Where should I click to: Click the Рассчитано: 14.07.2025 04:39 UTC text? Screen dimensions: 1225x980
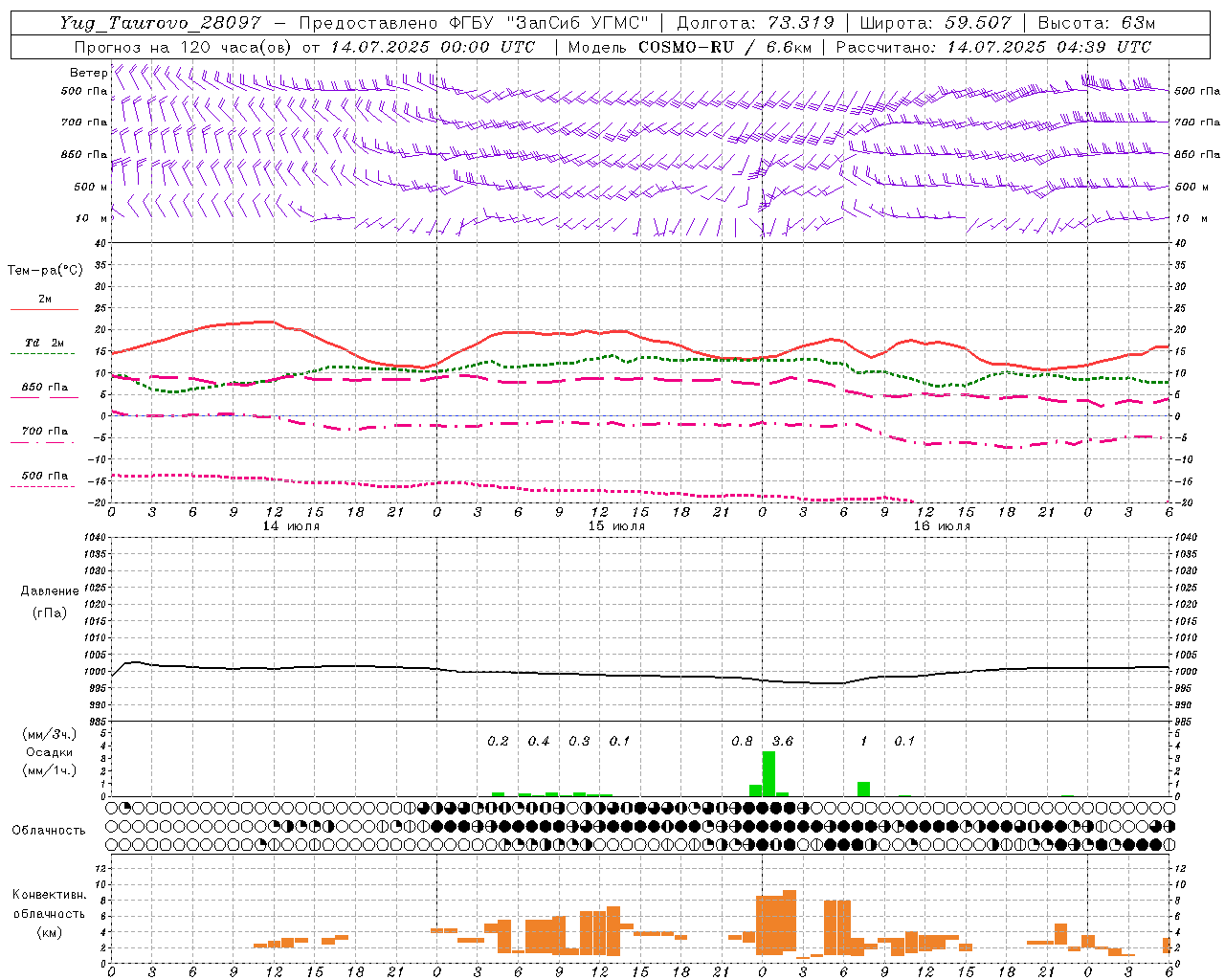(x=994, y=47)
